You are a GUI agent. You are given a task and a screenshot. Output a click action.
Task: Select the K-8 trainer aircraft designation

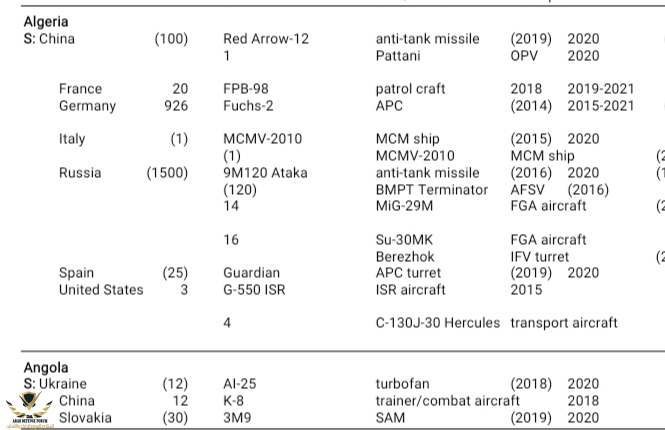pyautogui.click(x=234, y=401)
